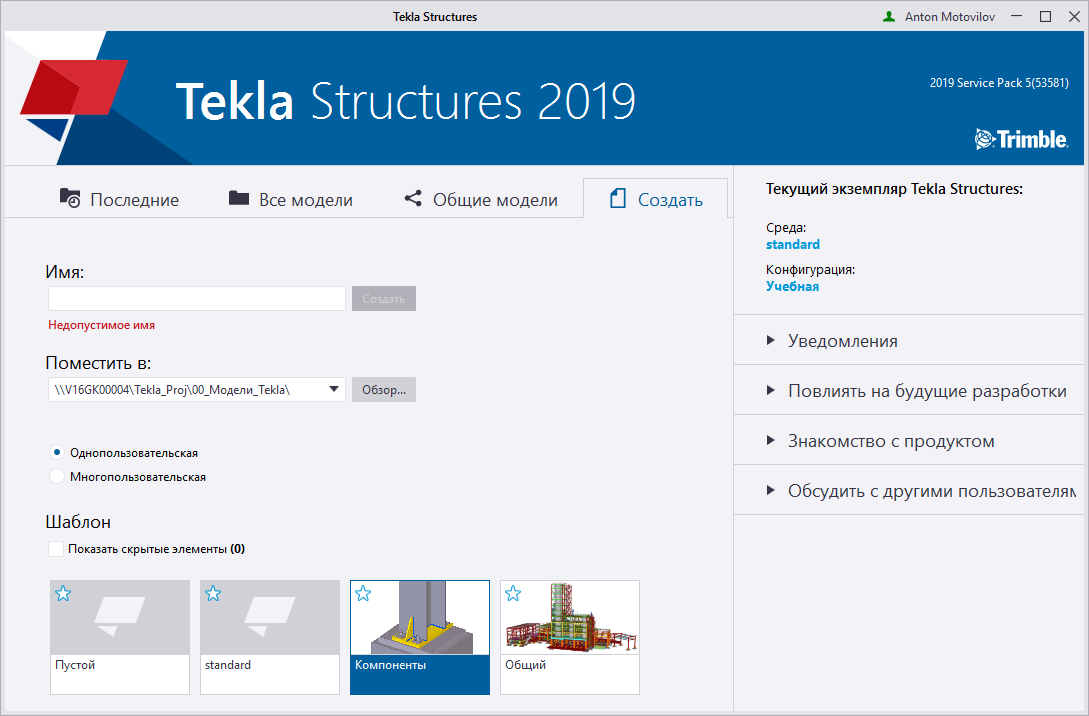The height and width of the screenshot is (716, 1089).
Task: Click the recent models clock-folder icon
Action: (69, 199)
